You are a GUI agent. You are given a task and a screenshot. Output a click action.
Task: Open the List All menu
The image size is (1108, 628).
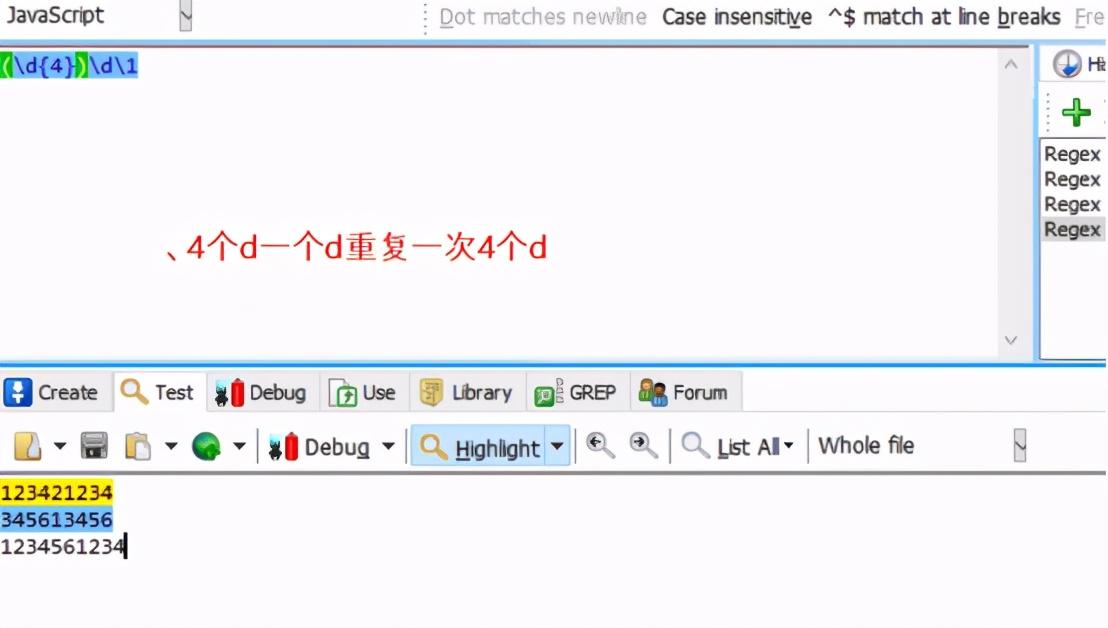pos(737,446)
